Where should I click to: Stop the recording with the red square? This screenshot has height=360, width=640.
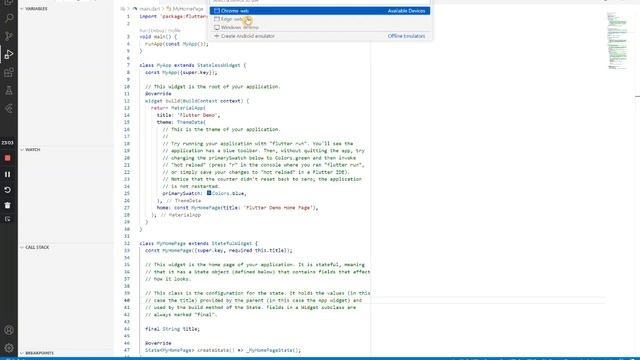pos(7,158)
